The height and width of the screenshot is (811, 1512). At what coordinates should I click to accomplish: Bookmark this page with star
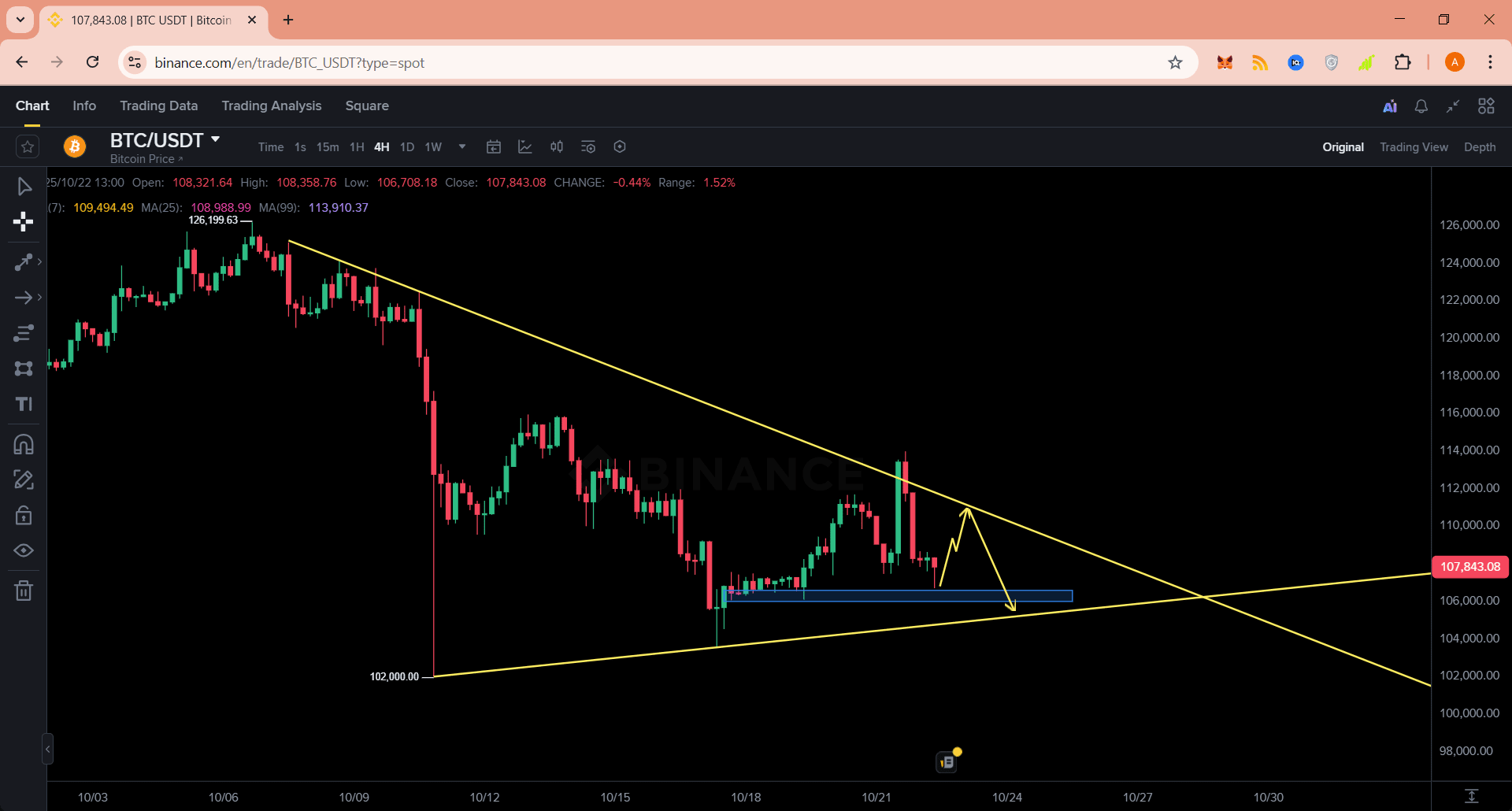[x=1175, y=62]
